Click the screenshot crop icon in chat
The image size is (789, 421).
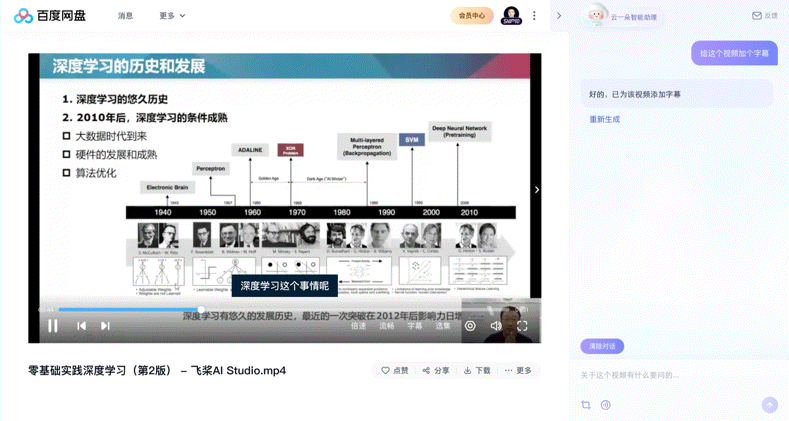pos(586,404)
